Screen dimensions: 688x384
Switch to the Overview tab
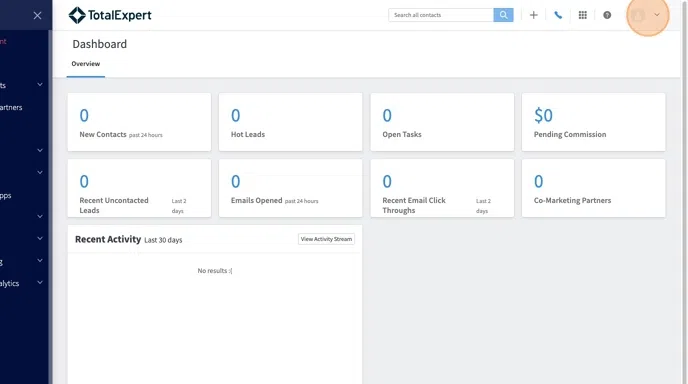(x=86, y=64)
